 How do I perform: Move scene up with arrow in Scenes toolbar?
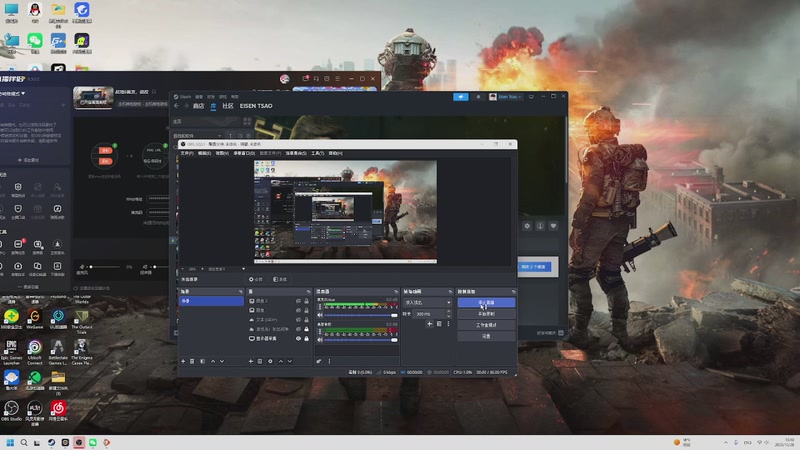(213, 361)
